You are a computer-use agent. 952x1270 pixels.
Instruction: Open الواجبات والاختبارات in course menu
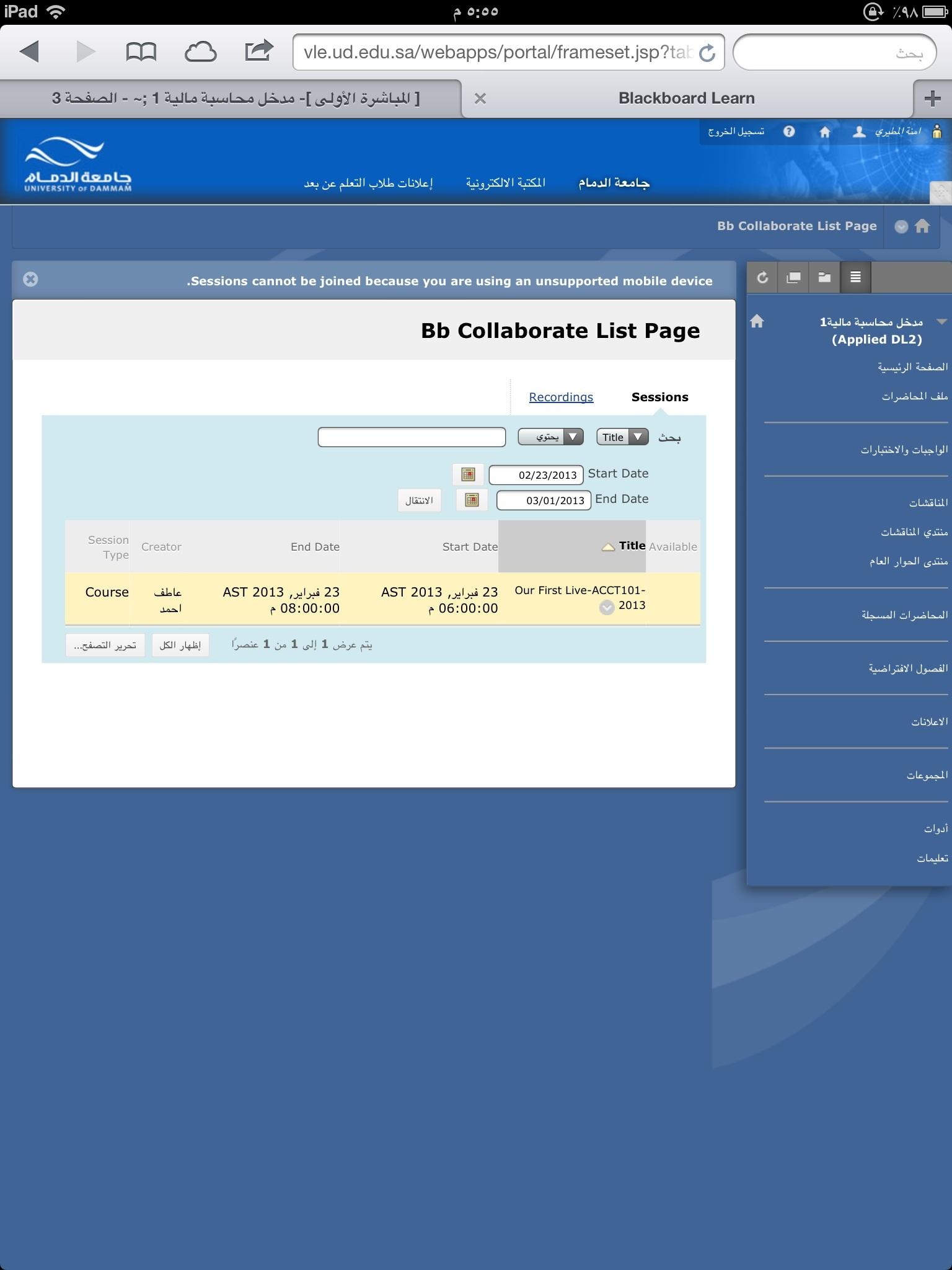(904, 450)
